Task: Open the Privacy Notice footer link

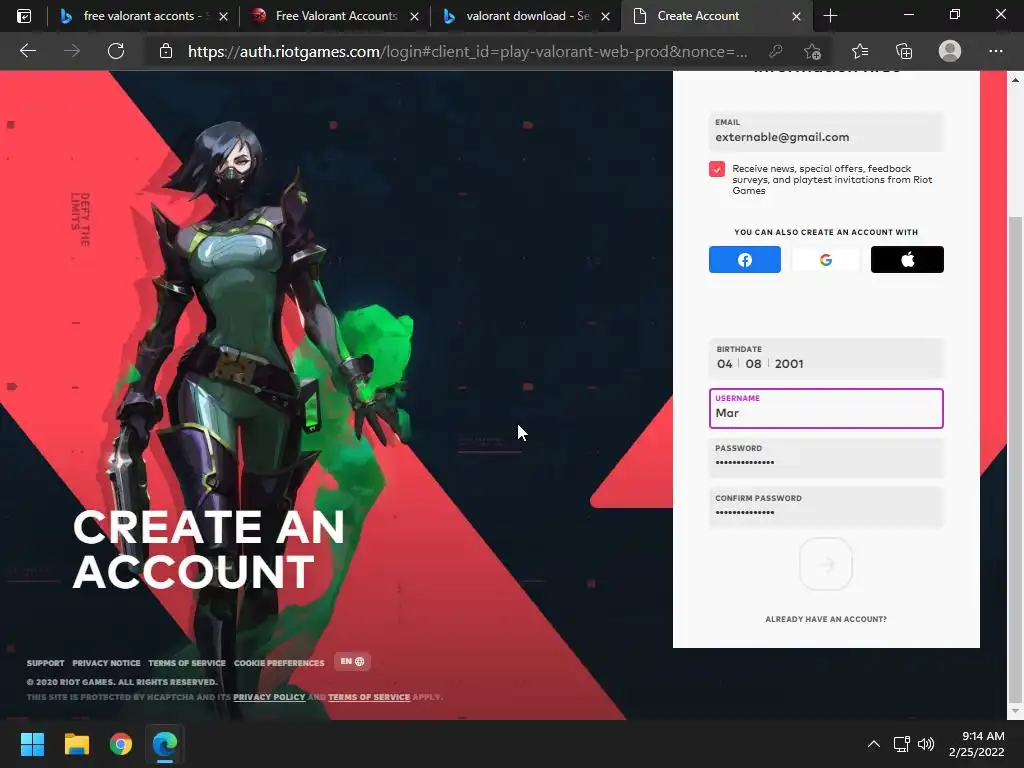Action: click(106, 663)
